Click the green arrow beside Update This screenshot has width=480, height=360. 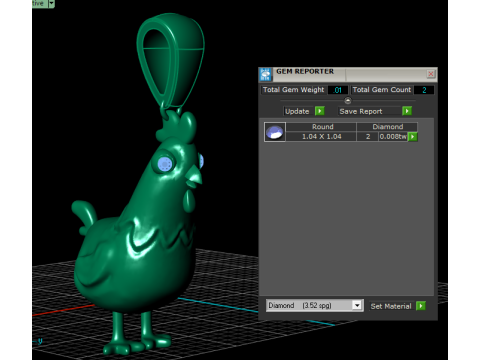pos(320,111)
